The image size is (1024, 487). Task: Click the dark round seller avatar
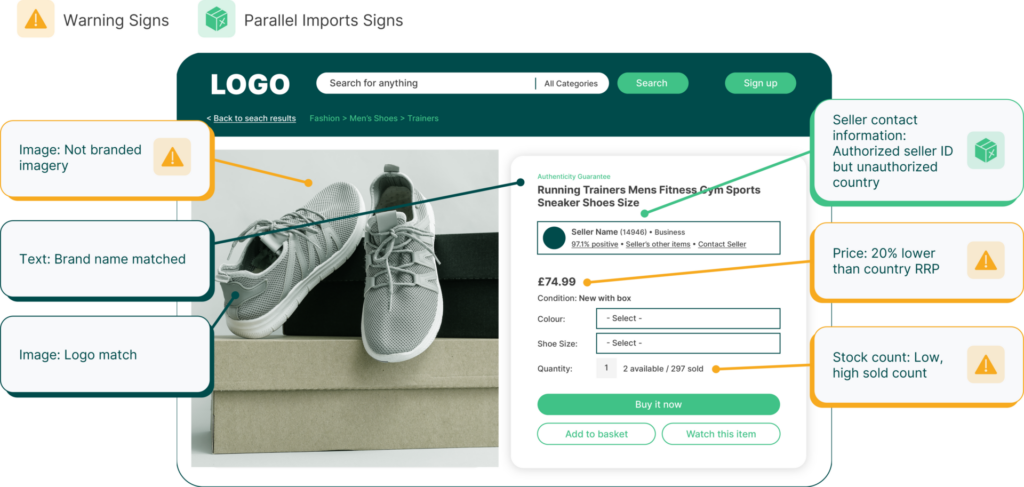point(554,238)
